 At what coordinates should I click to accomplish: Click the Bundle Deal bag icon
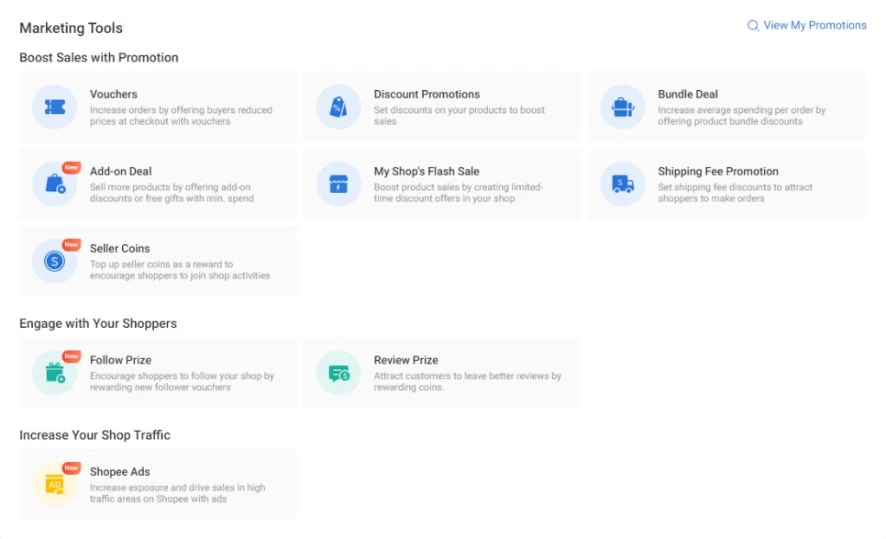tap(623, 107)
